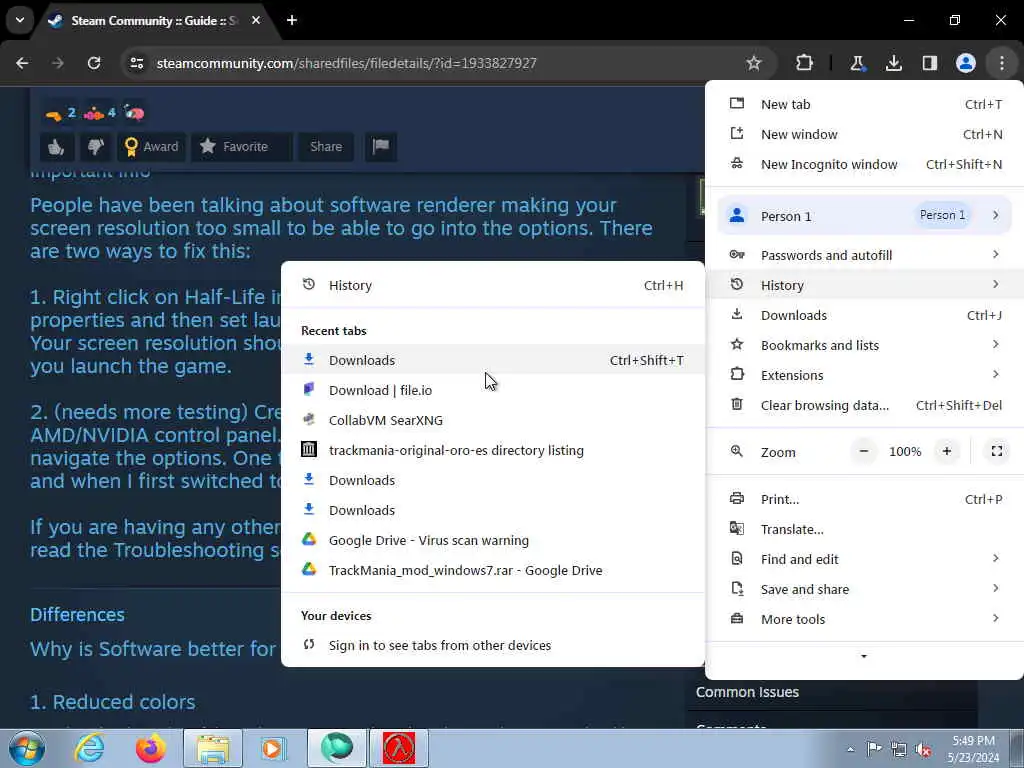The image size is (1024, 768).
Task: Add guide to Favorites
Action: tap(241, 147)
